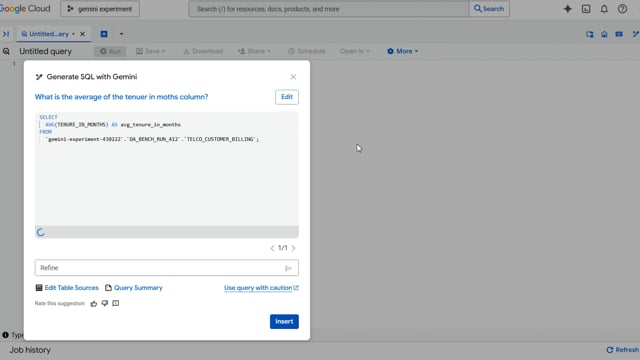
Task: Click the prompt question text
Action: pos(121,97)
